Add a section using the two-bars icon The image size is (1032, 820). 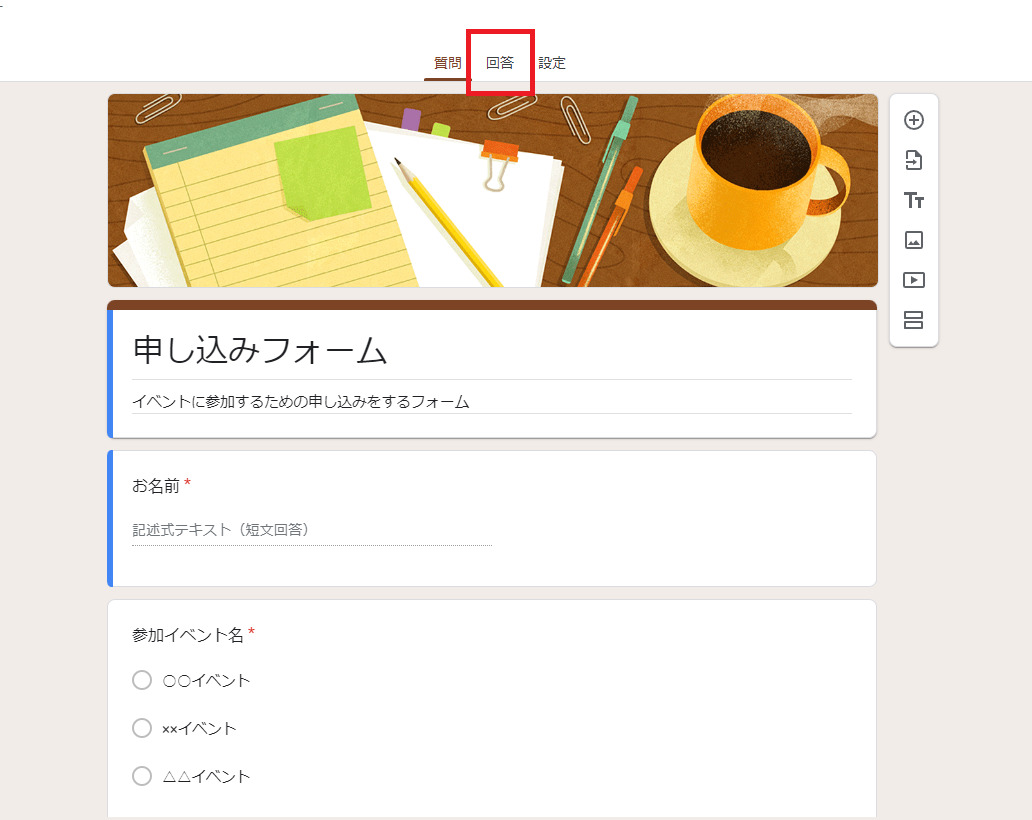(x=914, y=320)
